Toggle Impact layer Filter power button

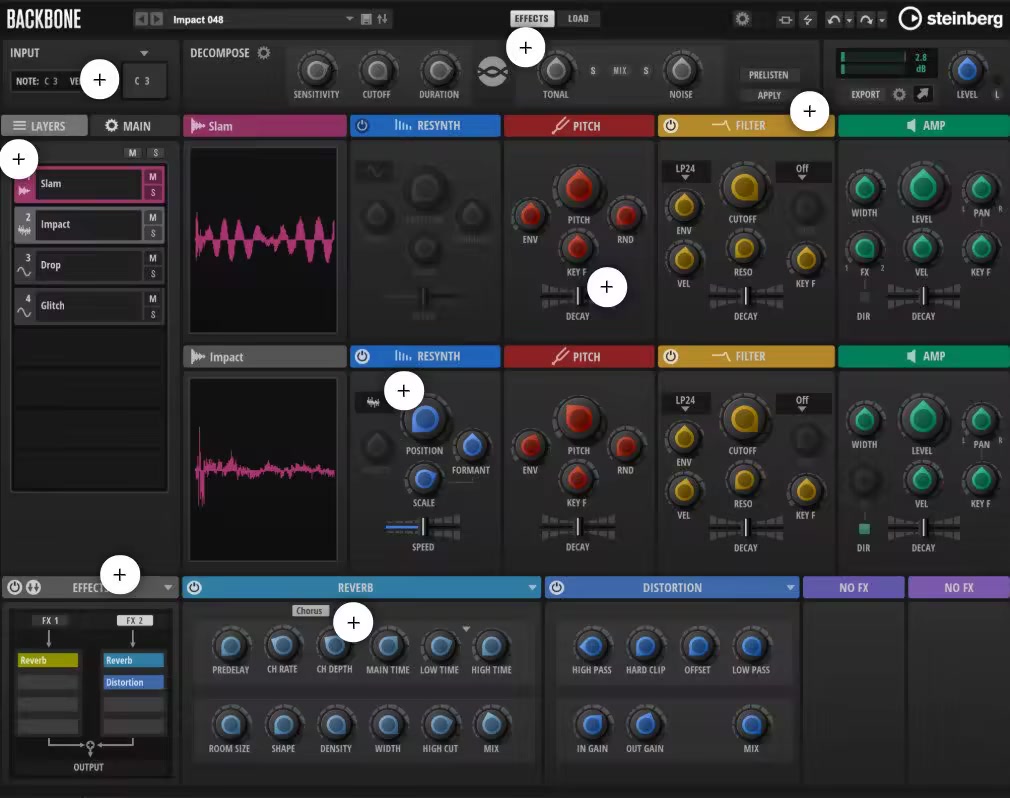[671, 356]
